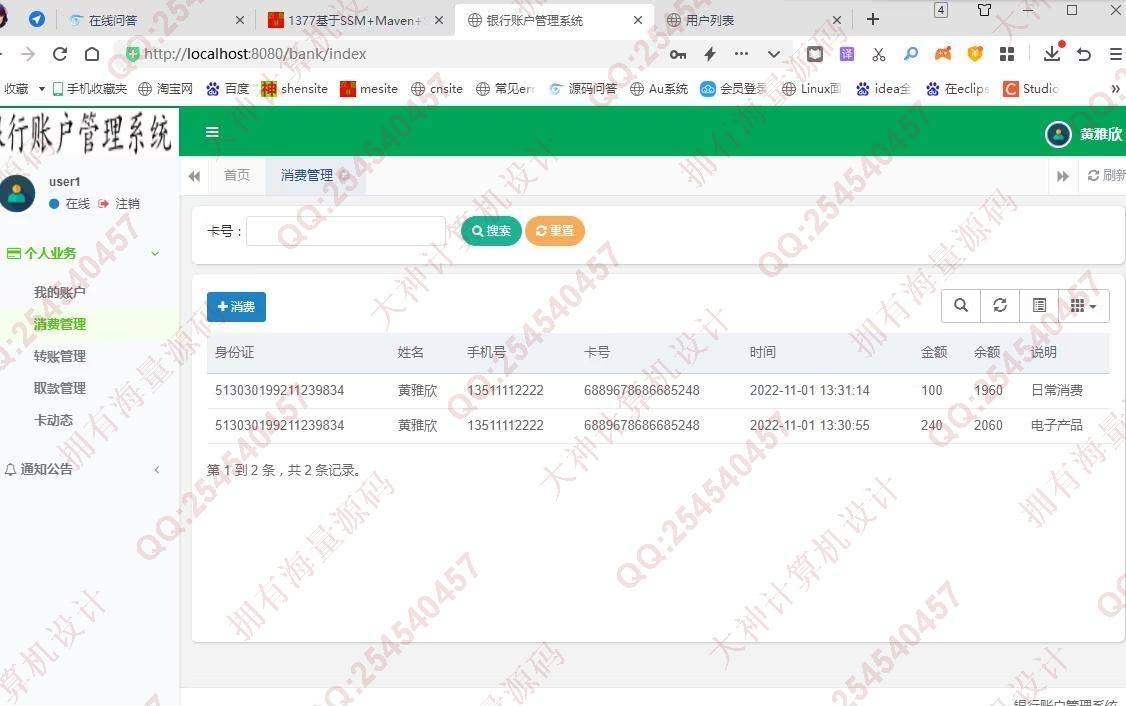Viewport: 1126px width, 706px height.
Task: Click the blue 消费 add button
Action: click(x=236, y=307)
